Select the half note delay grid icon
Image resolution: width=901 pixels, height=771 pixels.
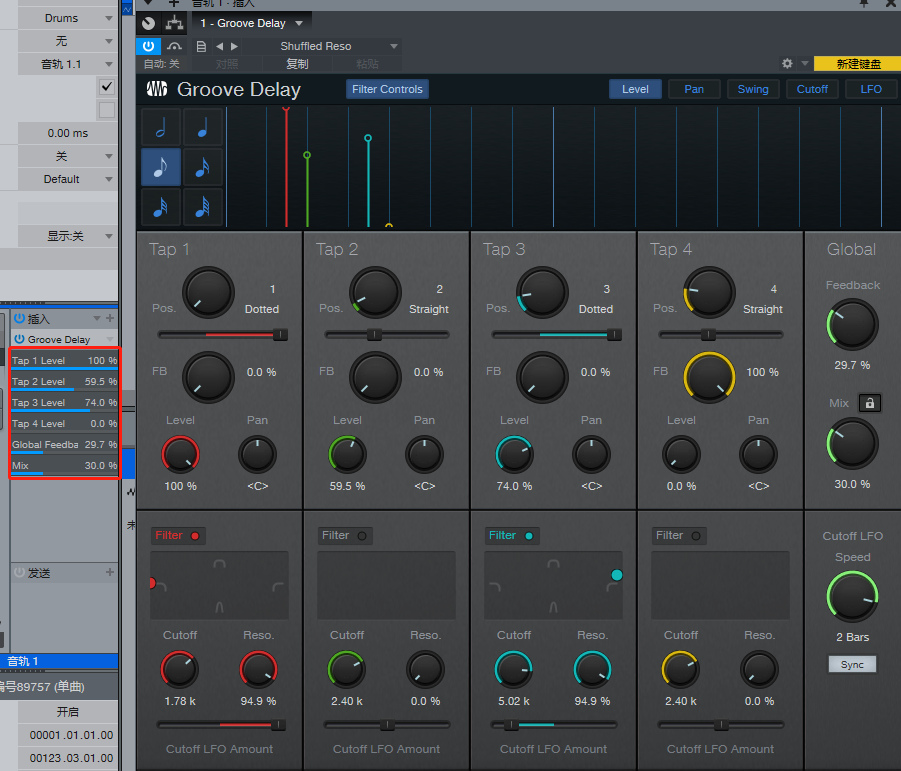coord(161,127)
